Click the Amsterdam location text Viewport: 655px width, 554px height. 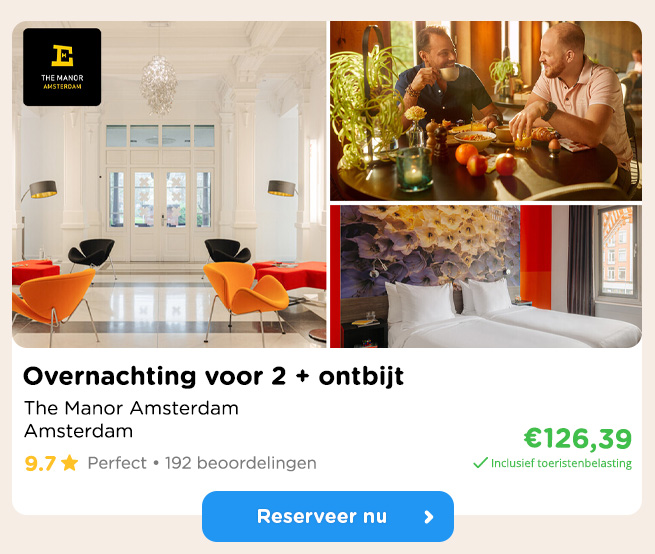tap(79, 431)
